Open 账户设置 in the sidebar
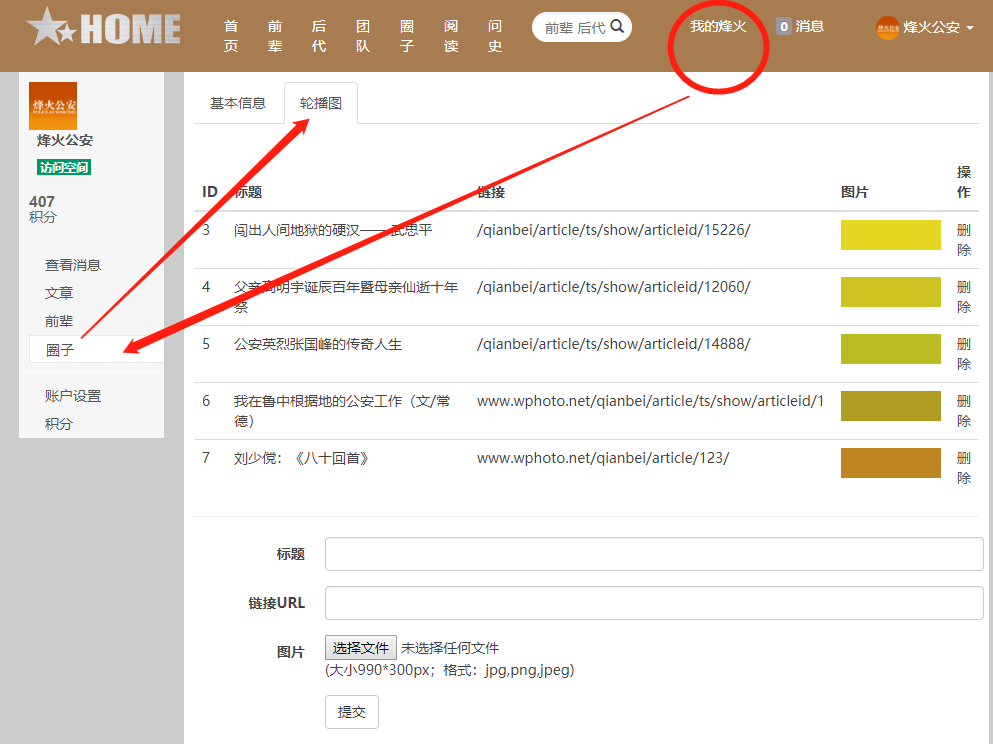The height and width of the screenshot is (744, 993). click(73, 396)
